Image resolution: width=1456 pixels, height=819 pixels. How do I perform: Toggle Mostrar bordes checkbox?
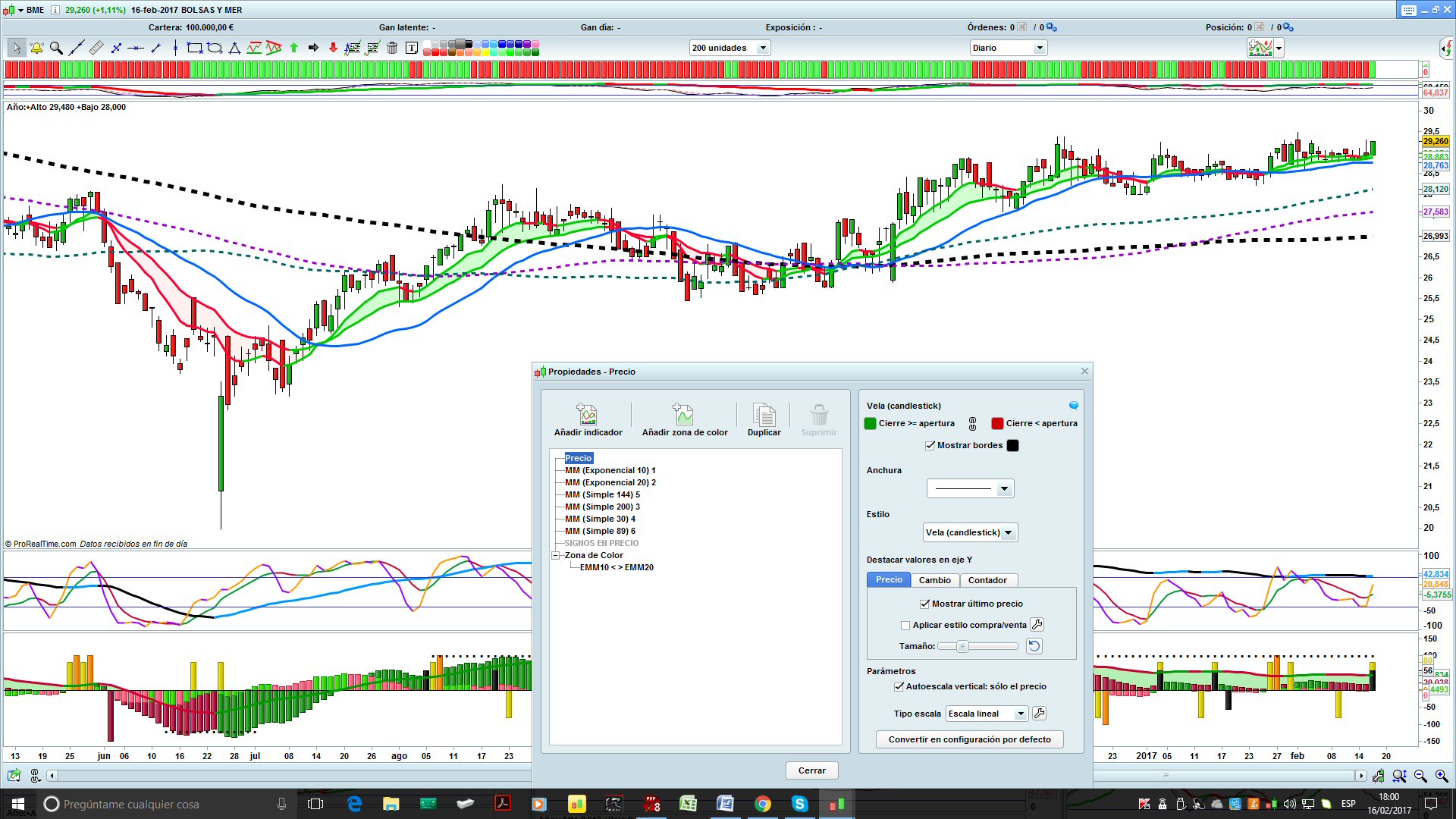point(930,445)
